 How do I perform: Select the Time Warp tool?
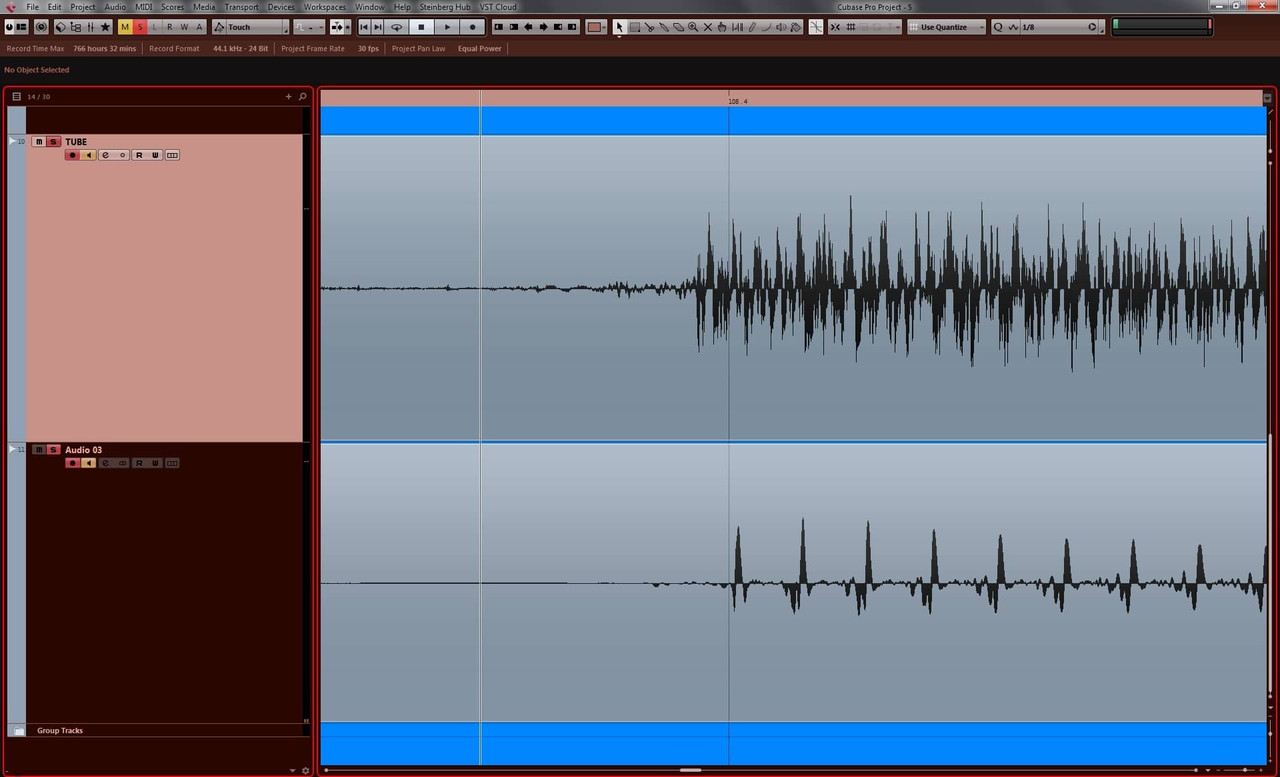(x=737, y=27)
